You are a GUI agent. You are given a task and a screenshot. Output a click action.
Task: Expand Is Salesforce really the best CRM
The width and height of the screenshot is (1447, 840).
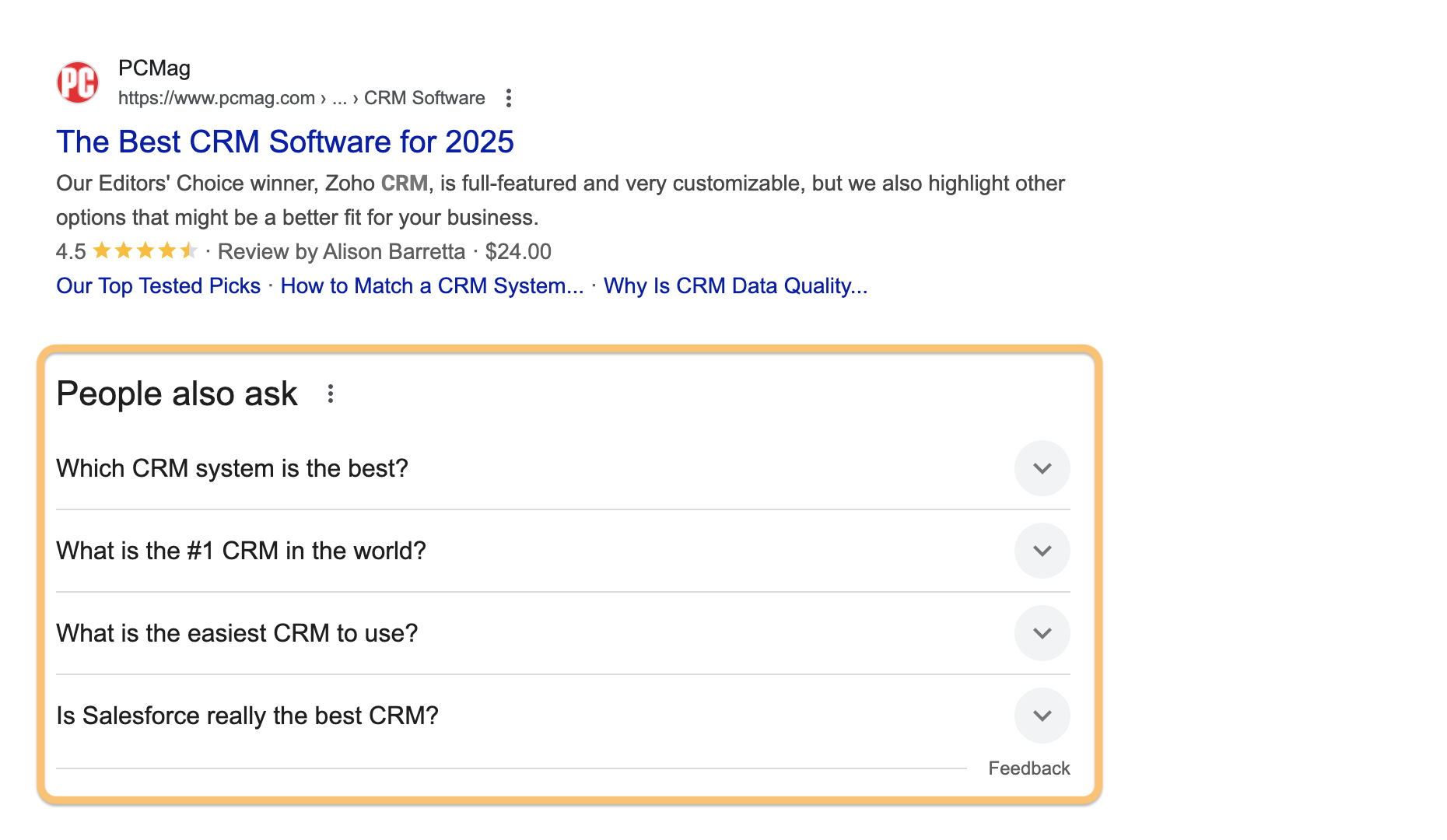pos(563,716)
